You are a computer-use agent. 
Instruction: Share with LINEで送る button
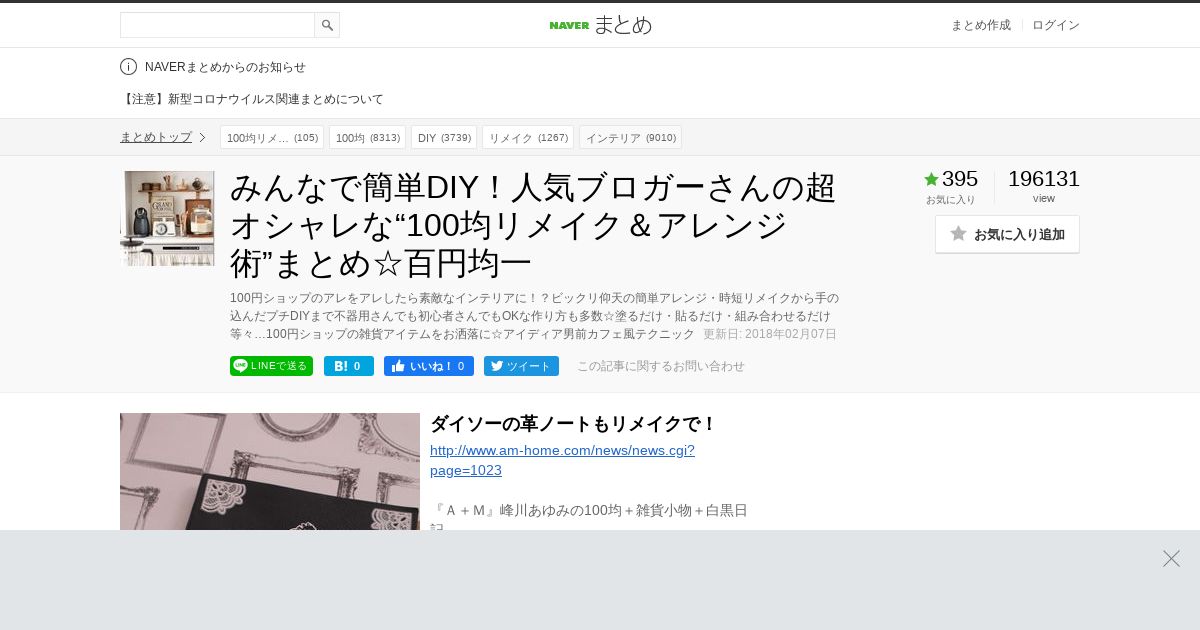click(x=271, y=366)
